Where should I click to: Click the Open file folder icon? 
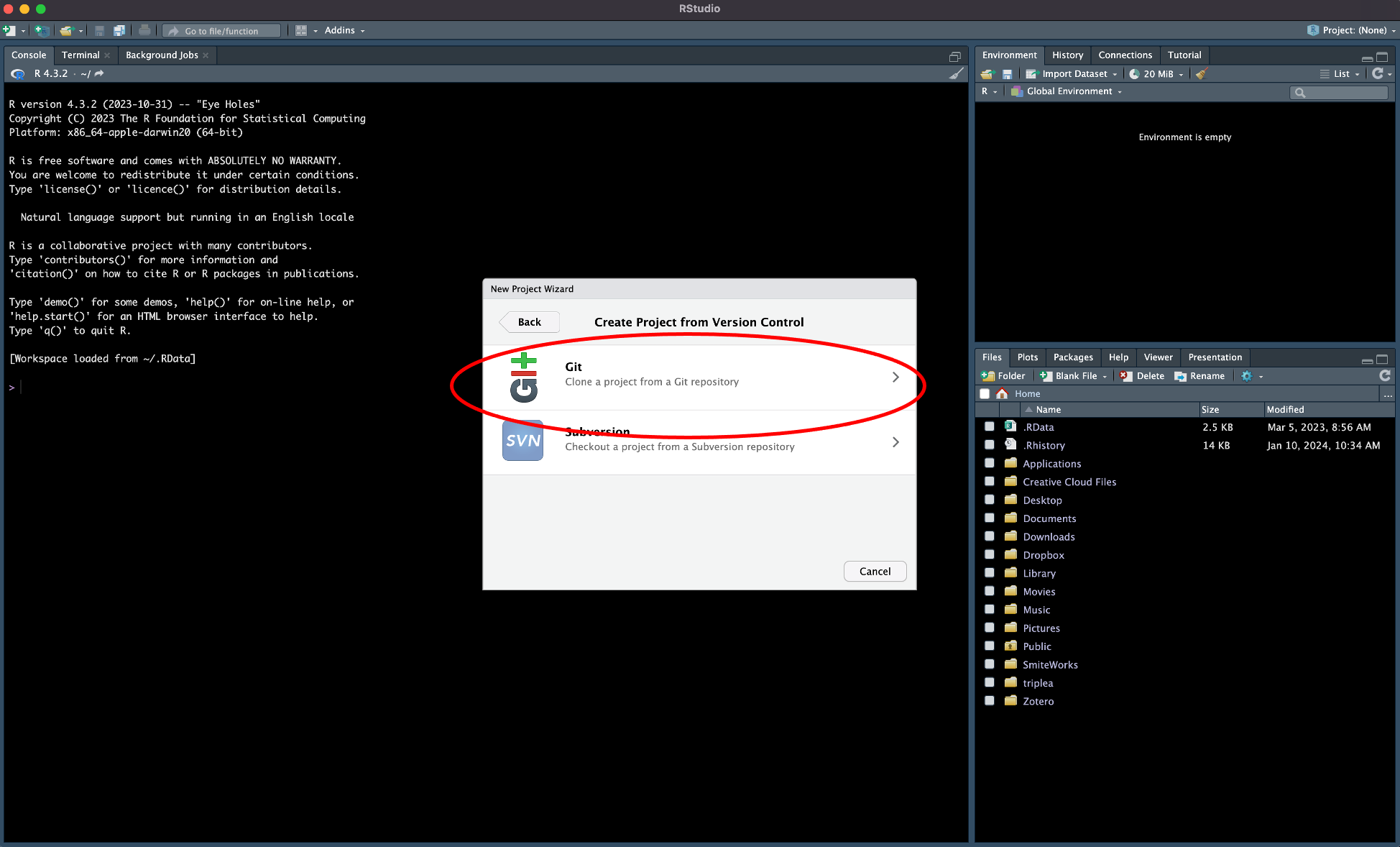point(68,30)
